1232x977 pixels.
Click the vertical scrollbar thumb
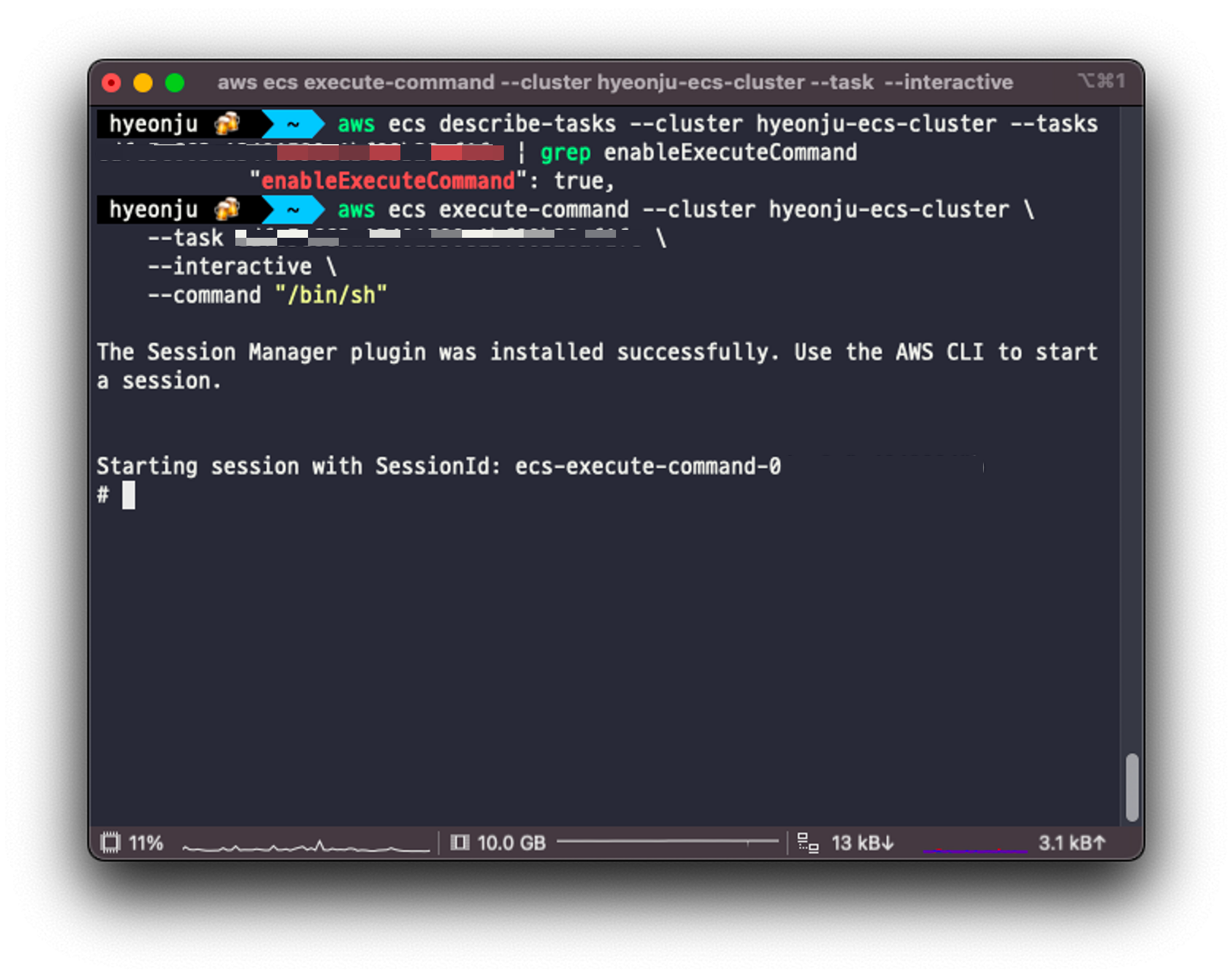click(x=1132, y=787)
